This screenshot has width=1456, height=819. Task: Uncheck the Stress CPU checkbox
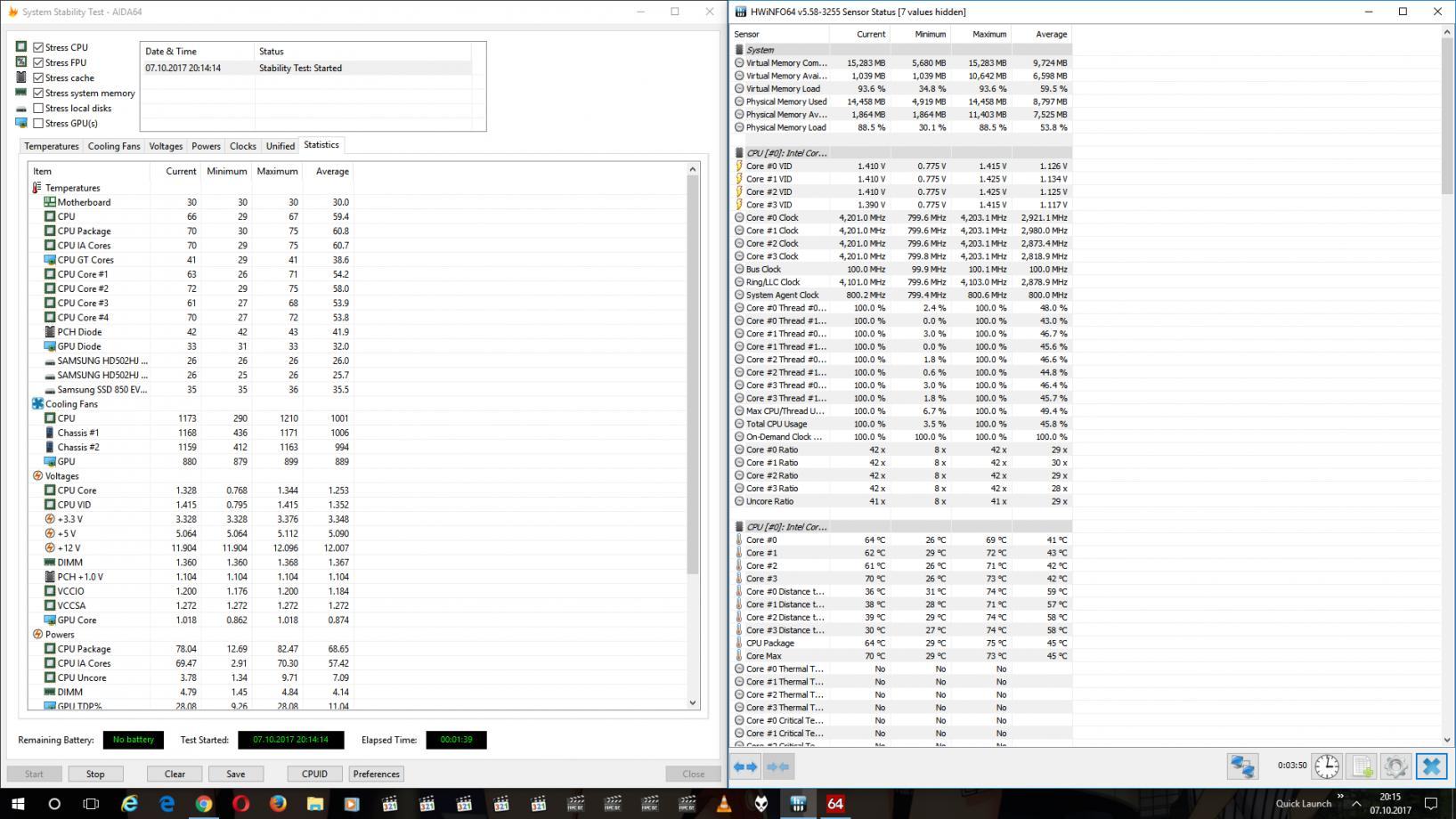tap(38, 47)
